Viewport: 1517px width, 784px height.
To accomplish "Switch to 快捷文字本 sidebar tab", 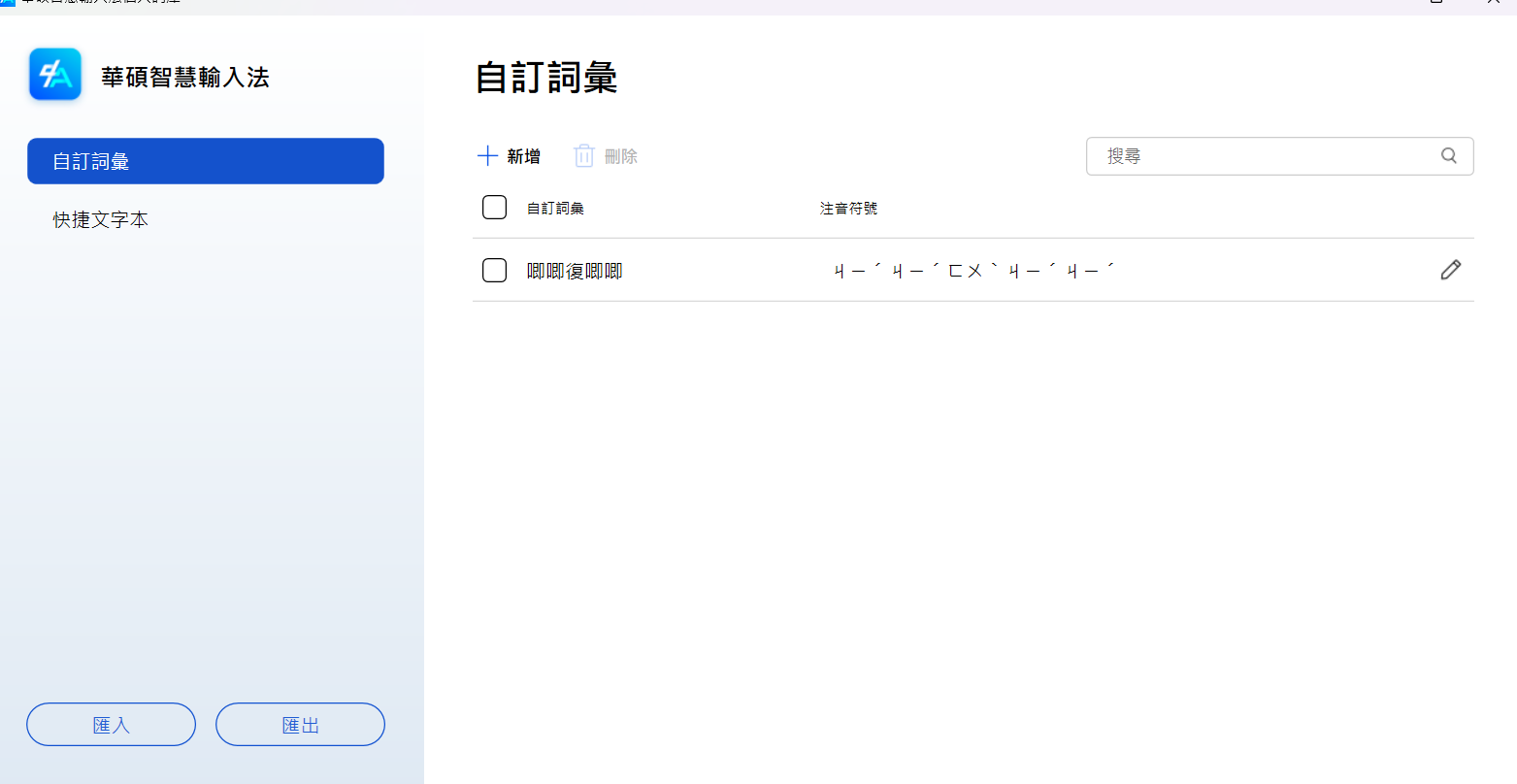I will click(101, 220).
